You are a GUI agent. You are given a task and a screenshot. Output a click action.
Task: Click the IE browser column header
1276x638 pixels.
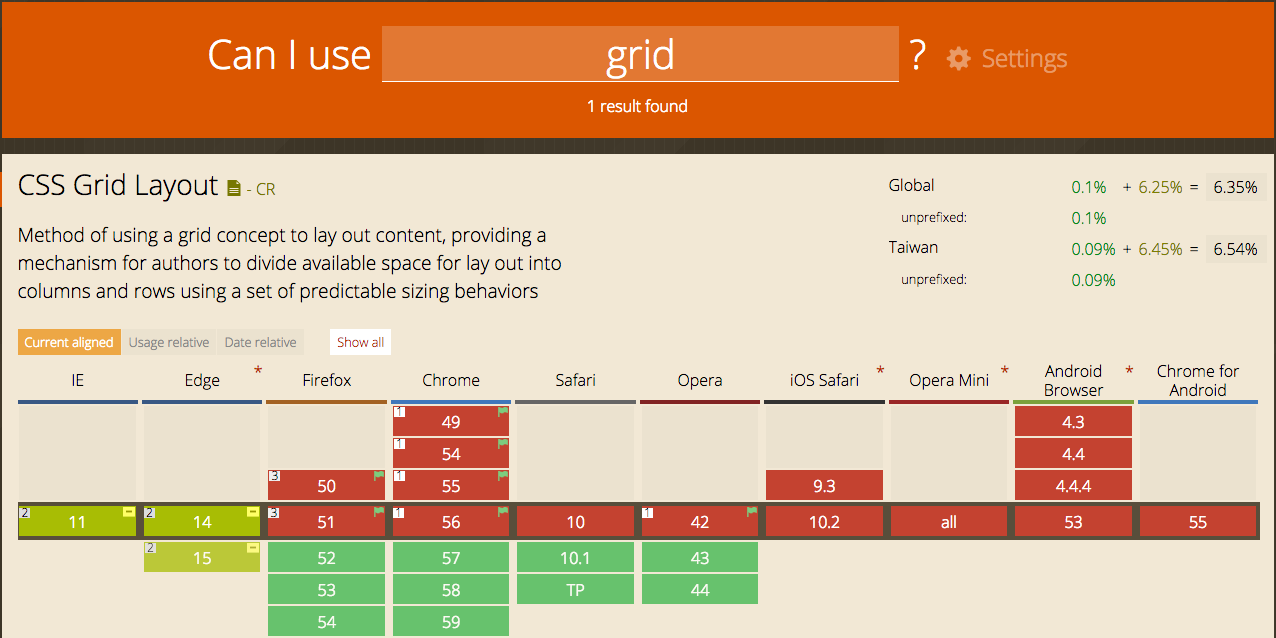coord(77,380)
